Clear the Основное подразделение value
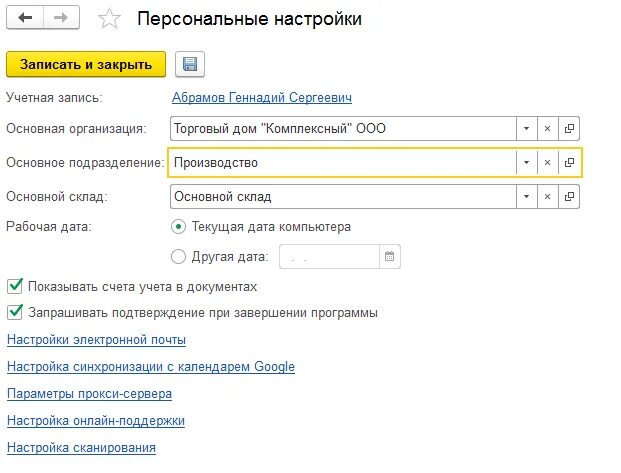 547,162
